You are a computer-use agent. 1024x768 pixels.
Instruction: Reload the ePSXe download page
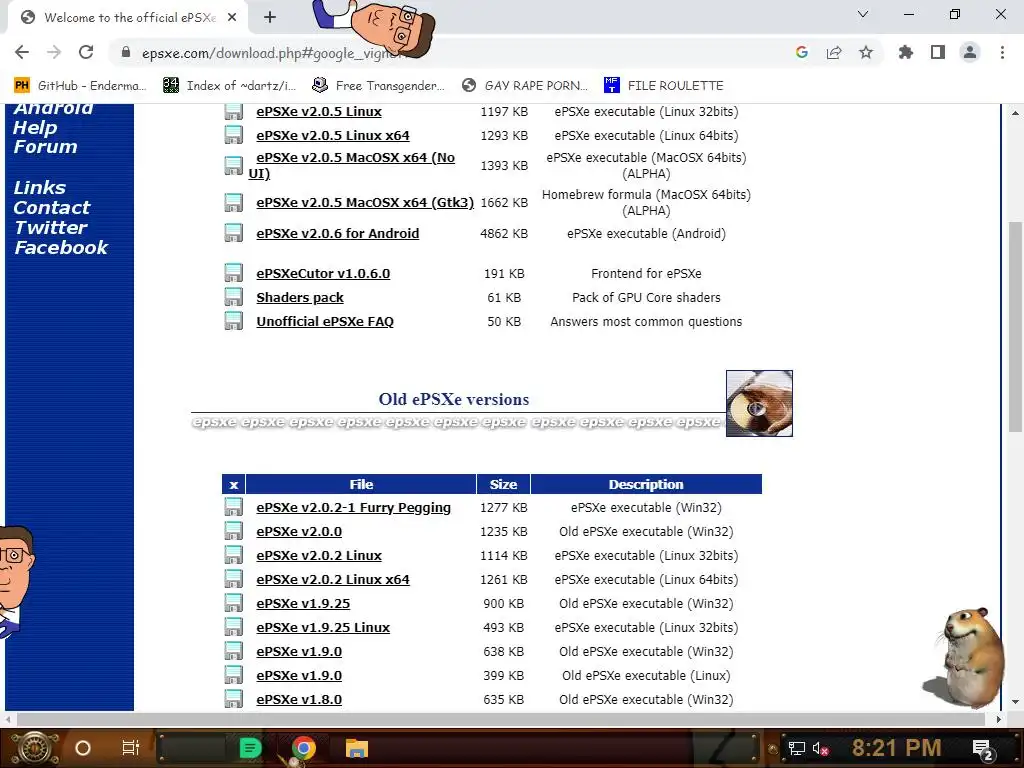coord(86,52)
